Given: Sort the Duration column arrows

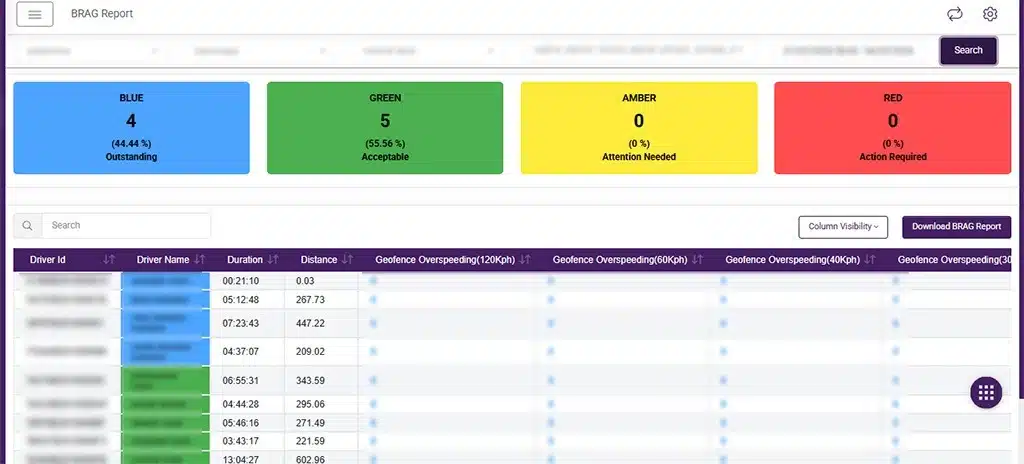Looking at the screenshot, I should 273,260.
